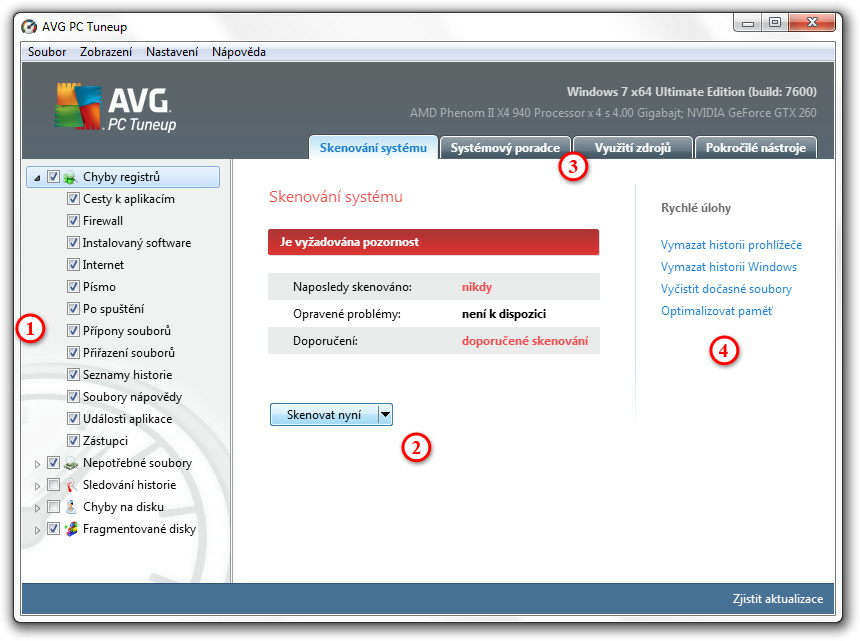Select Fragmentované disky tree label
Viewport: 860px width, 641px height.
139,529
